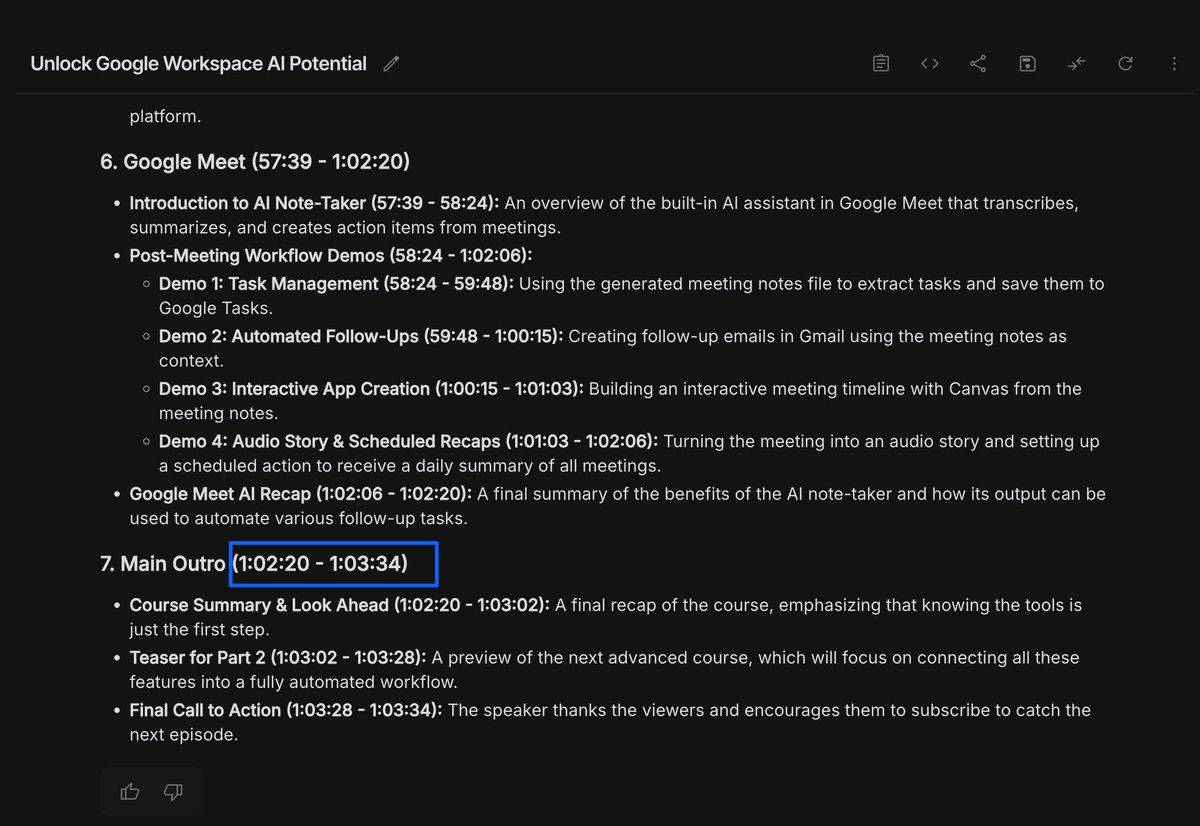
Task: Click the words "next episode."
Action: click(x=184, y=734)
